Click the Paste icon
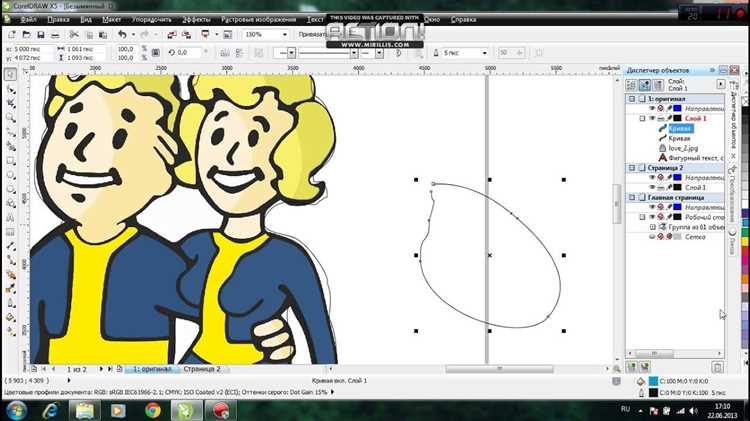This screenshot has width=750, height=421. (x=103, y=35)
